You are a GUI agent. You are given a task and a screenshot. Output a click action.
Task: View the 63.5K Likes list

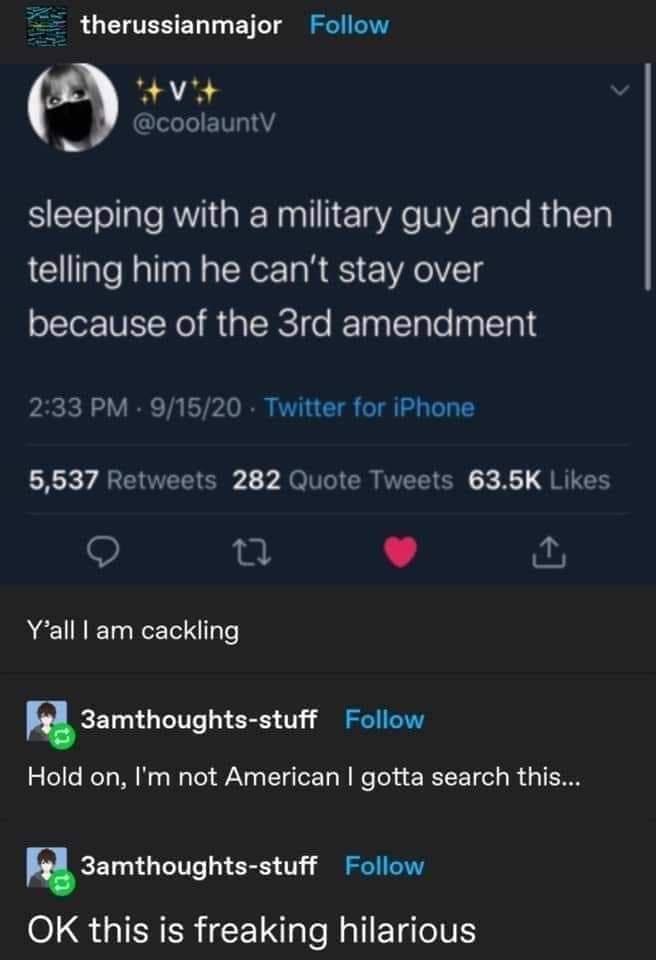tap(539, 481)
